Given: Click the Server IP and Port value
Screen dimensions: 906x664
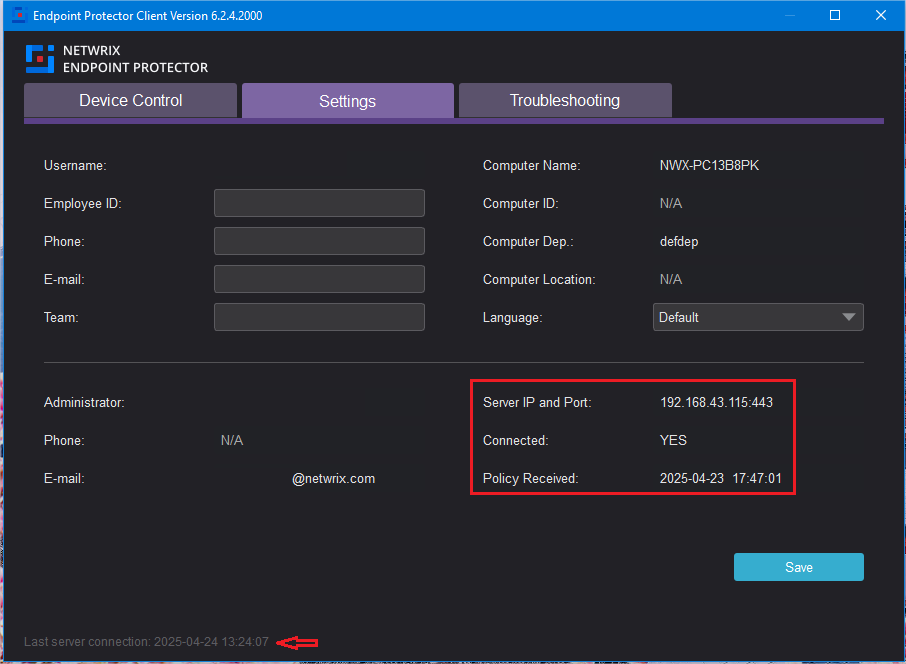Looking at the screenshot, I should tap(716, 402).
